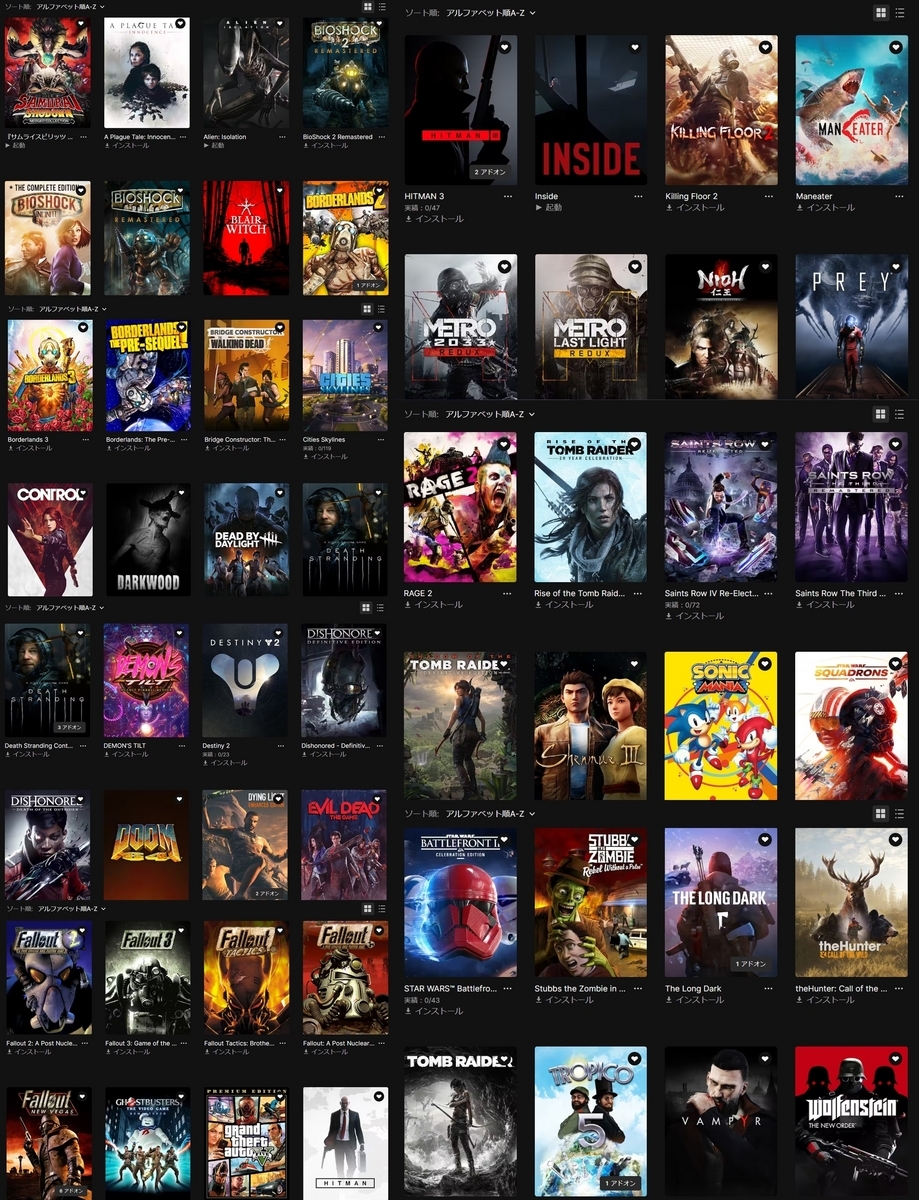
Task: Open the Shenmue III cover
Action: [591, 726]
